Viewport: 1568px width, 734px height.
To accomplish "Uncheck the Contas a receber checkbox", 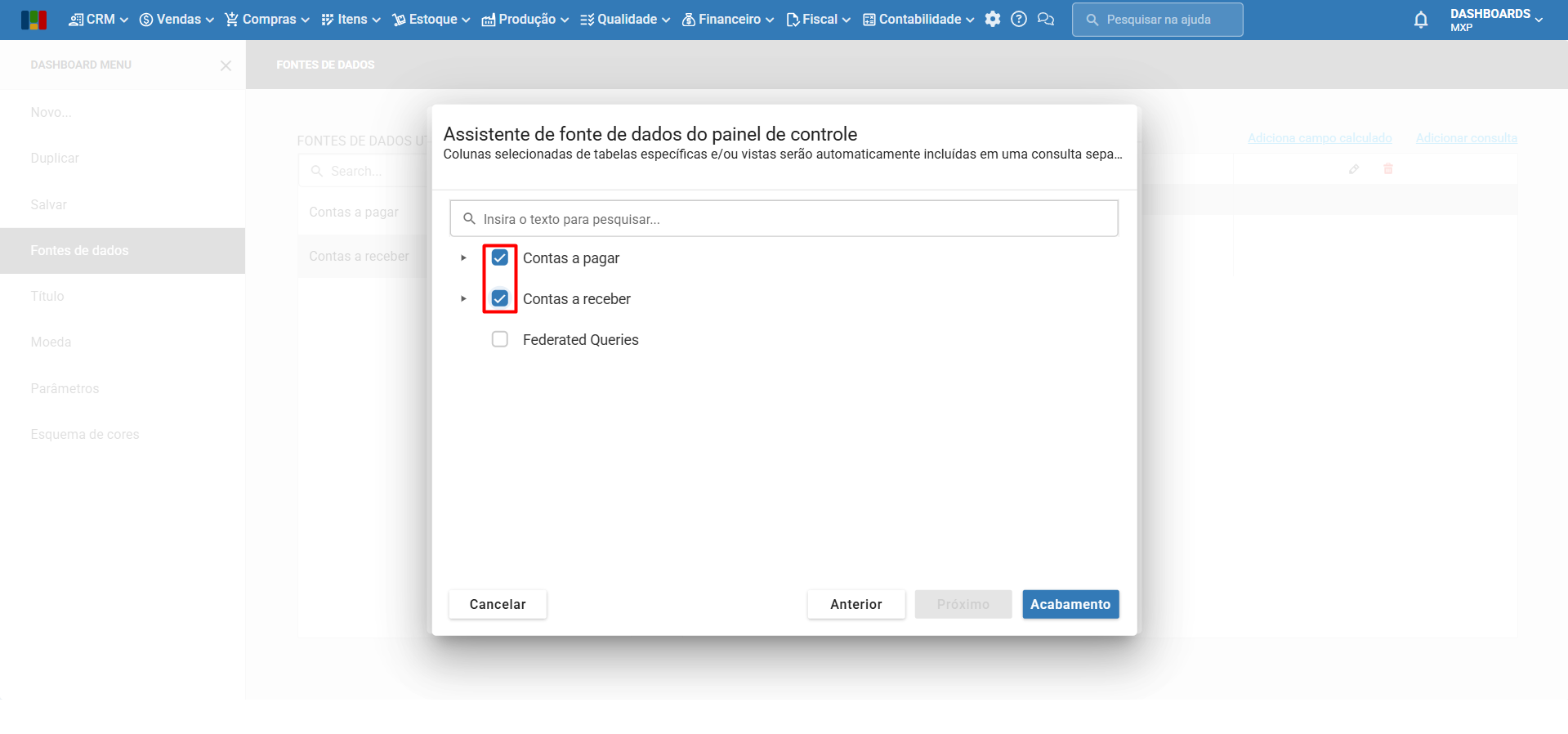I will [x=500, y=299].
